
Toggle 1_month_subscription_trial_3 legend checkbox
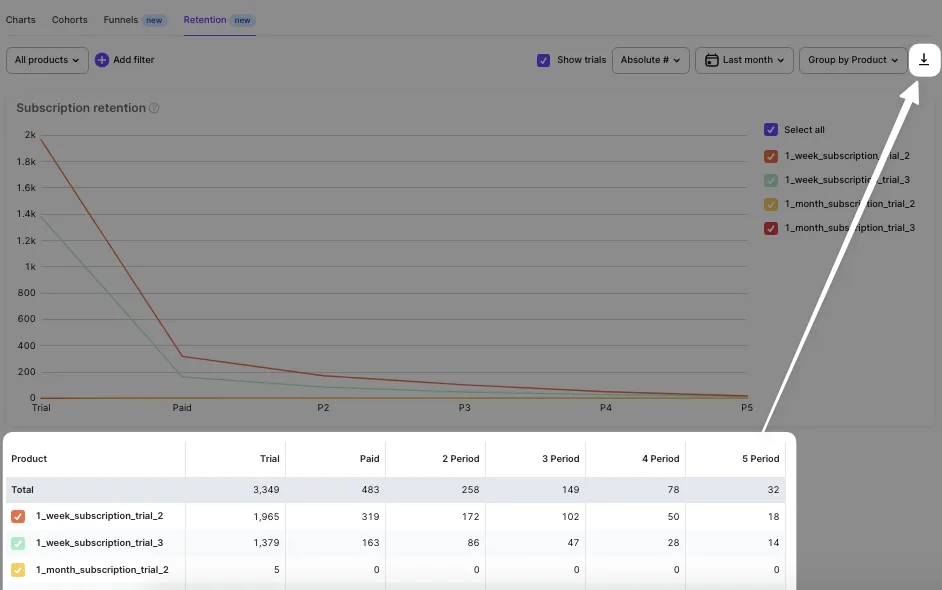pos(770,228)
